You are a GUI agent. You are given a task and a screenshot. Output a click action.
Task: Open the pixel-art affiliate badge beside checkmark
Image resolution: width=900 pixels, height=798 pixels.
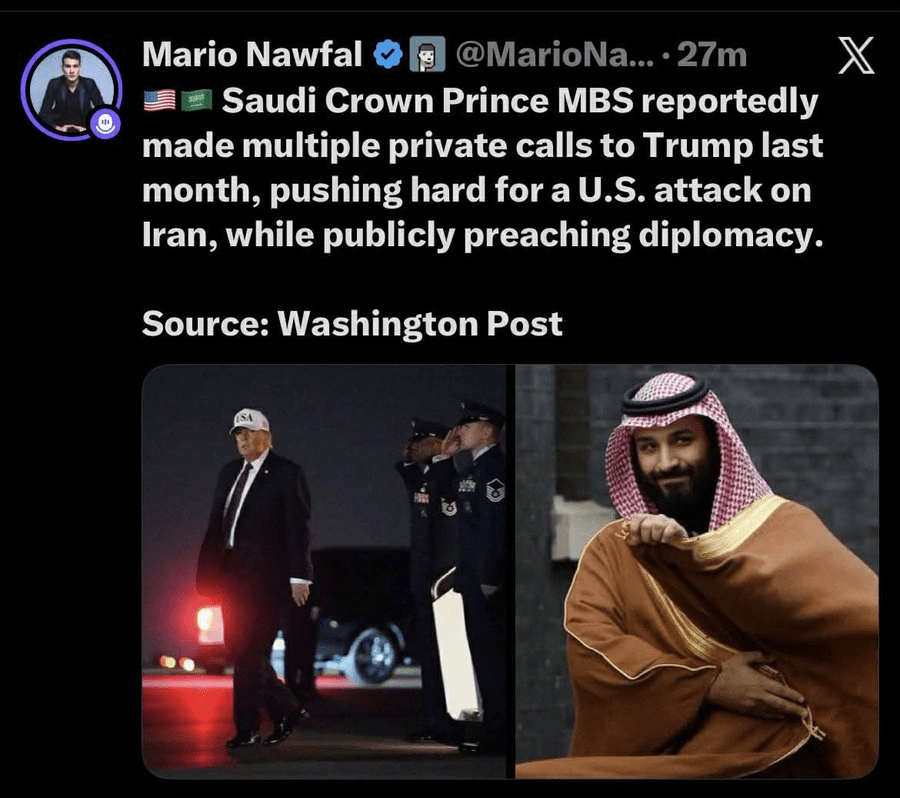(x=427, y=55)
